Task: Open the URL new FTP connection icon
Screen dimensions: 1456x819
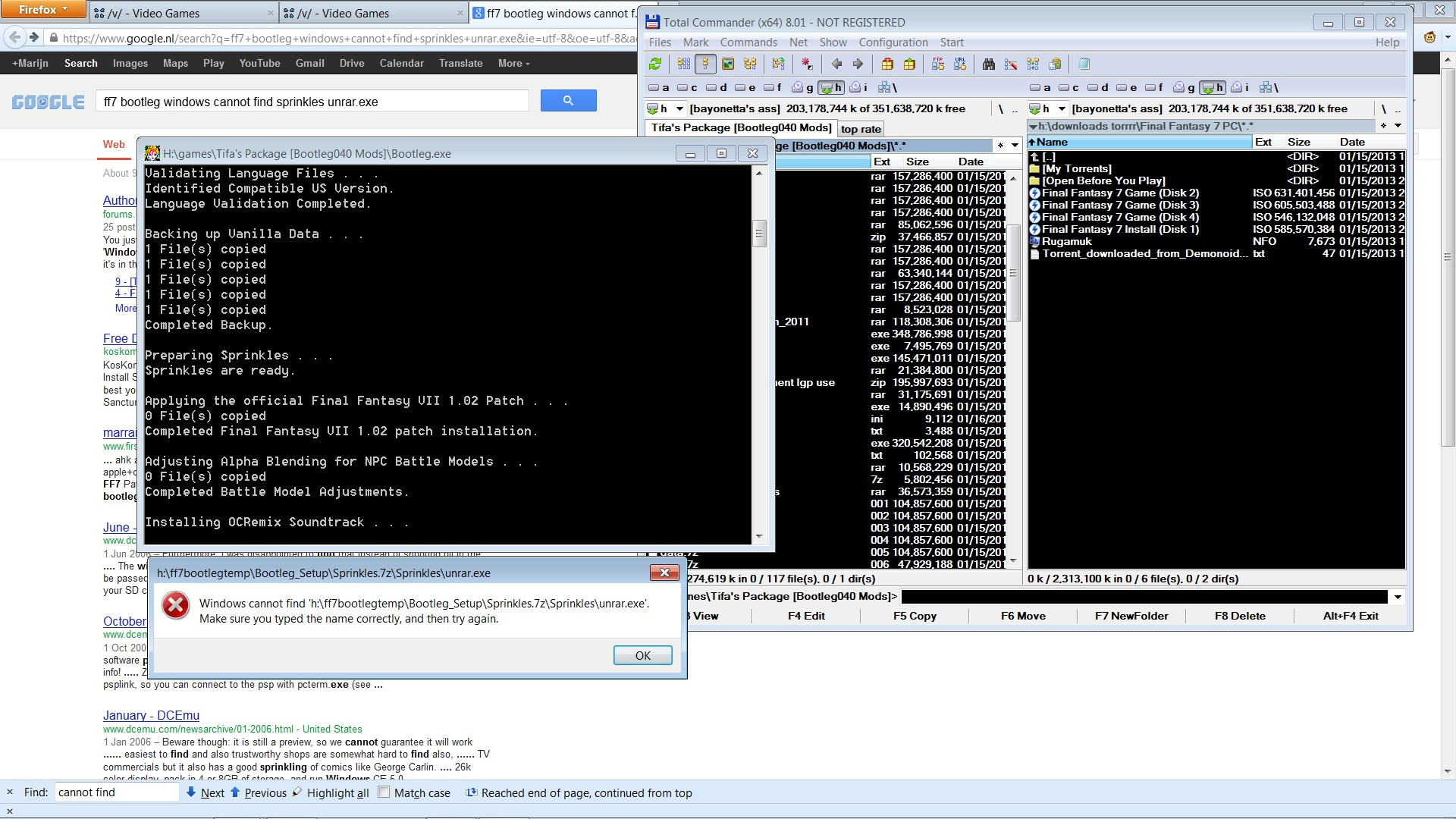Action: coord(960,64)
